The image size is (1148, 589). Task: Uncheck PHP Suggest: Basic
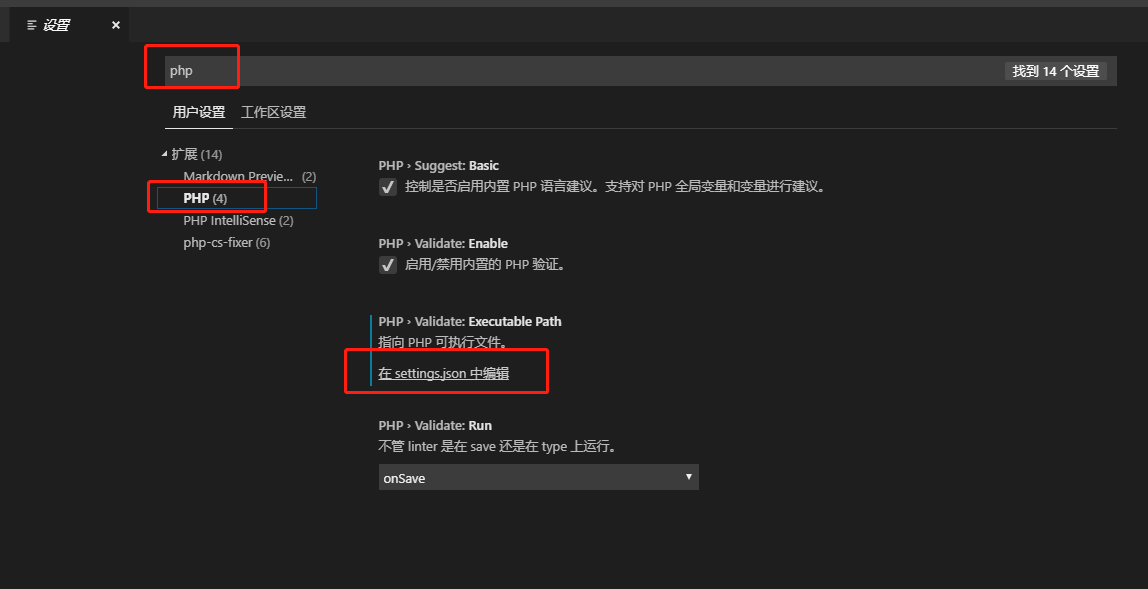click(387, 186)
